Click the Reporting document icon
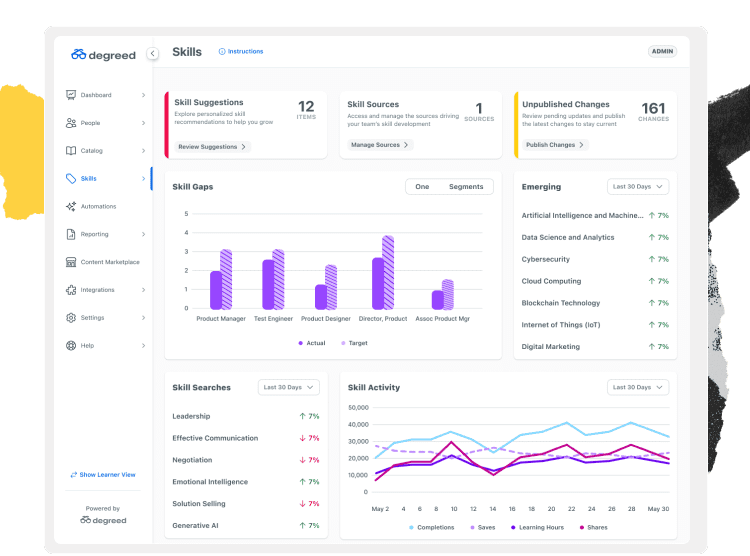The height and width of the screenshot is (556, 750). (x=71, y=234)
